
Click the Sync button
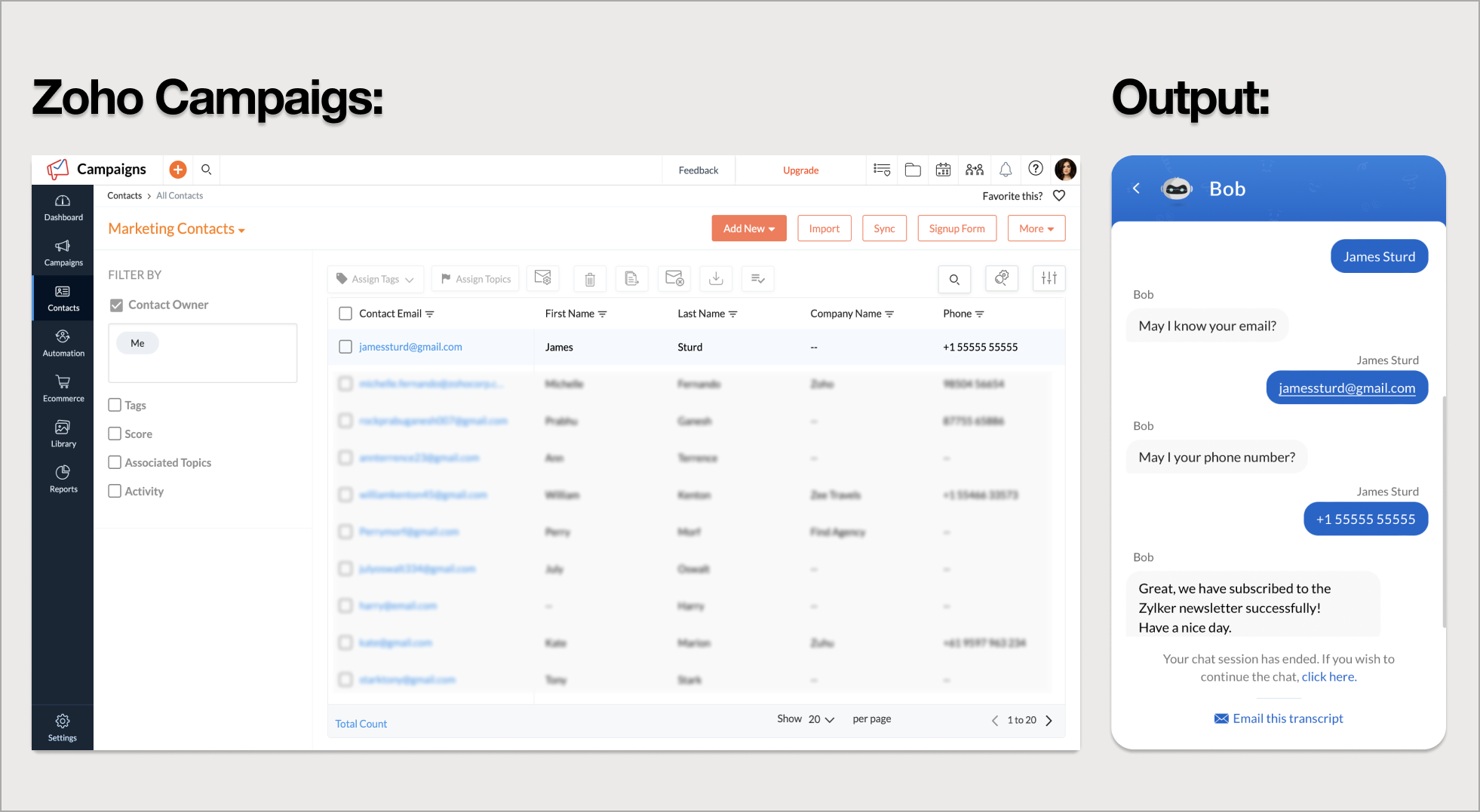coord(884,228)
